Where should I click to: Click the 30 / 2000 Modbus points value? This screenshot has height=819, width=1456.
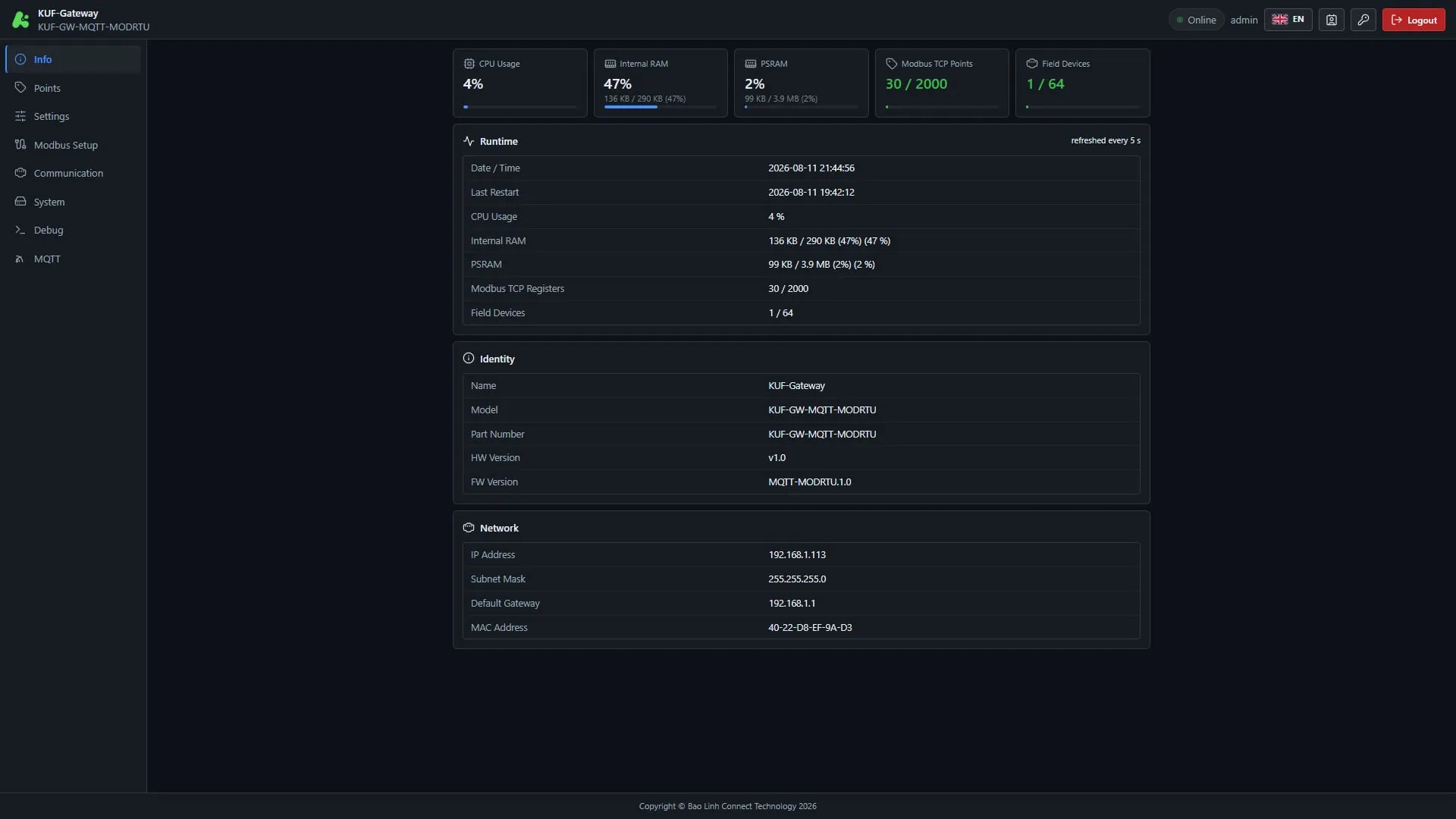click(x=916, y=84)
